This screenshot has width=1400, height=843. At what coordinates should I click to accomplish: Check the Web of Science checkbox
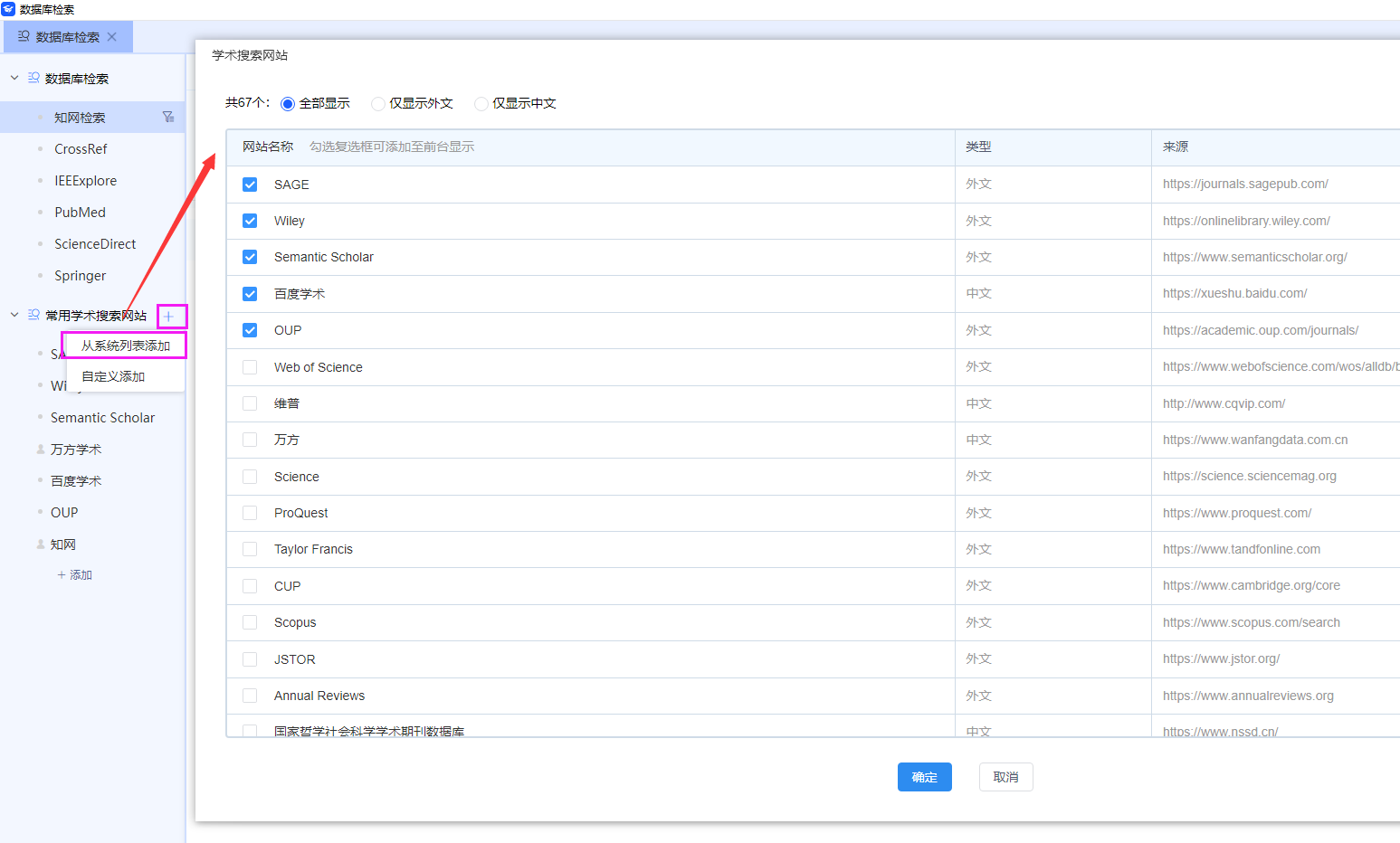[250, 367]
